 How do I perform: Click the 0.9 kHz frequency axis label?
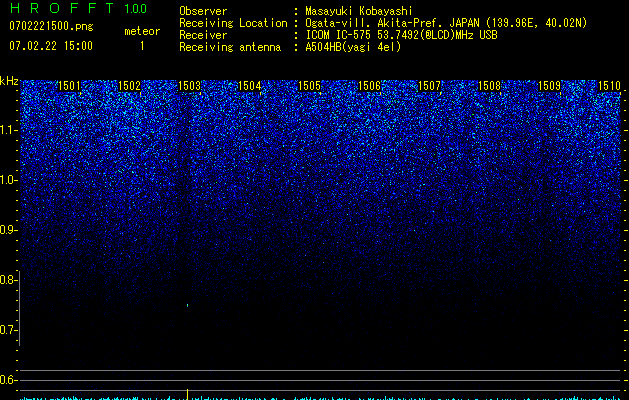(x=8, y=230)
